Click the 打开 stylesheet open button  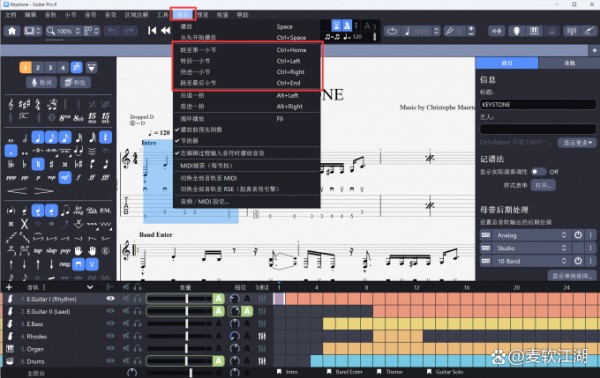pyautogui.click(x=543, y=185)
